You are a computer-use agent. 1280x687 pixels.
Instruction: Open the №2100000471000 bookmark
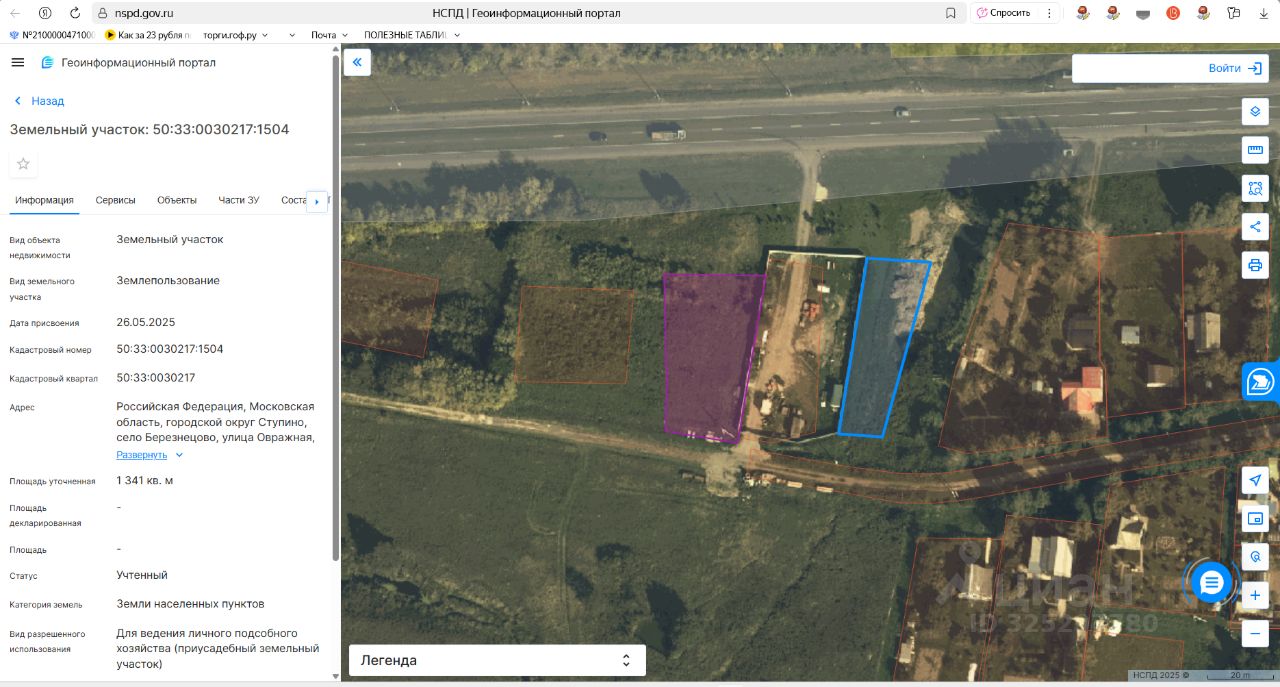tap(52, 35)
